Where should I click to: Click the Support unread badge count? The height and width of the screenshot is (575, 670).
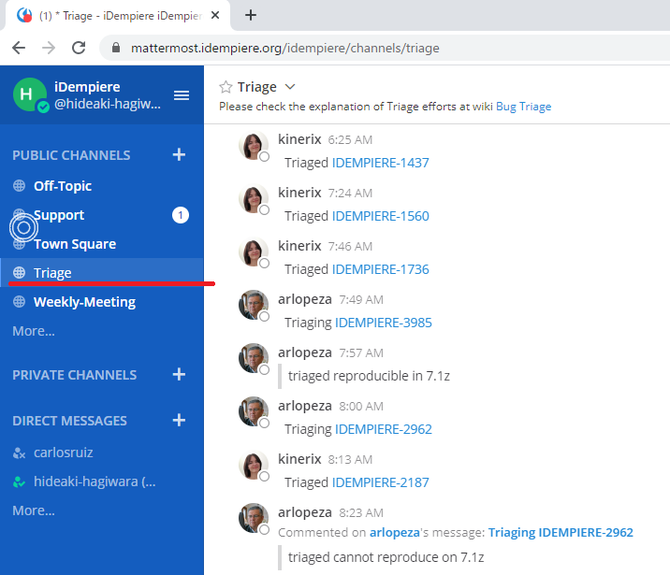click(180, 215)
